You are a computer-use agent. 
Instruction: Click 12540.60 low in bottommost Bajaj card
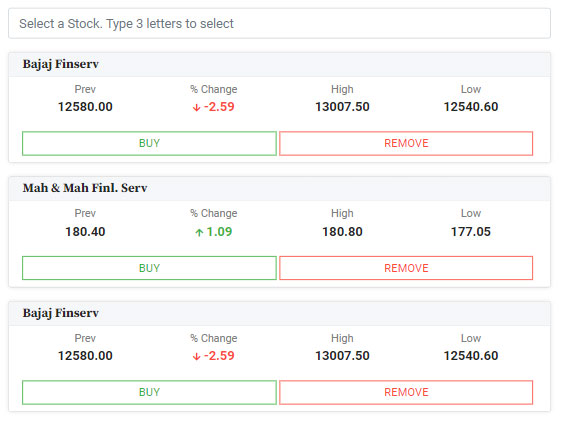pos(471,356)
